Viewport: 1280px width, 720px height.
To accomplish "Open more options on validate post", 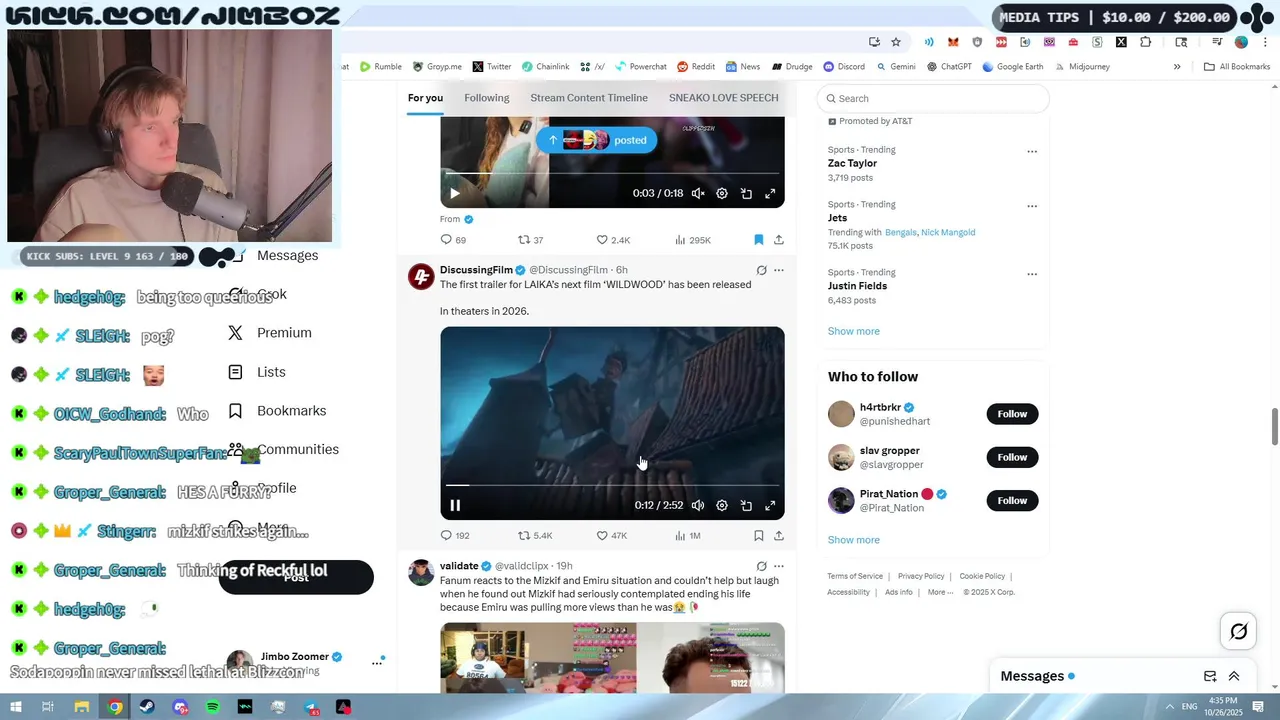I will click(x=779, y=566).
